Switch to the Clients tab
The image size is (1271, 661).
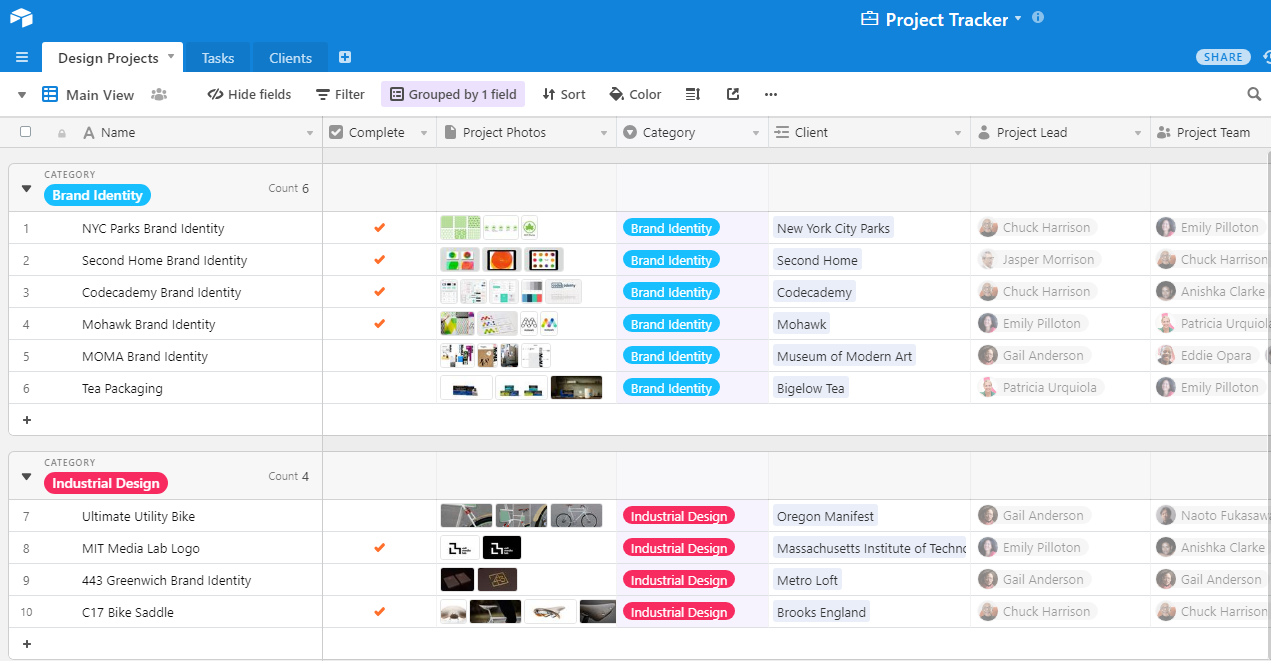[x=290, y=58]
